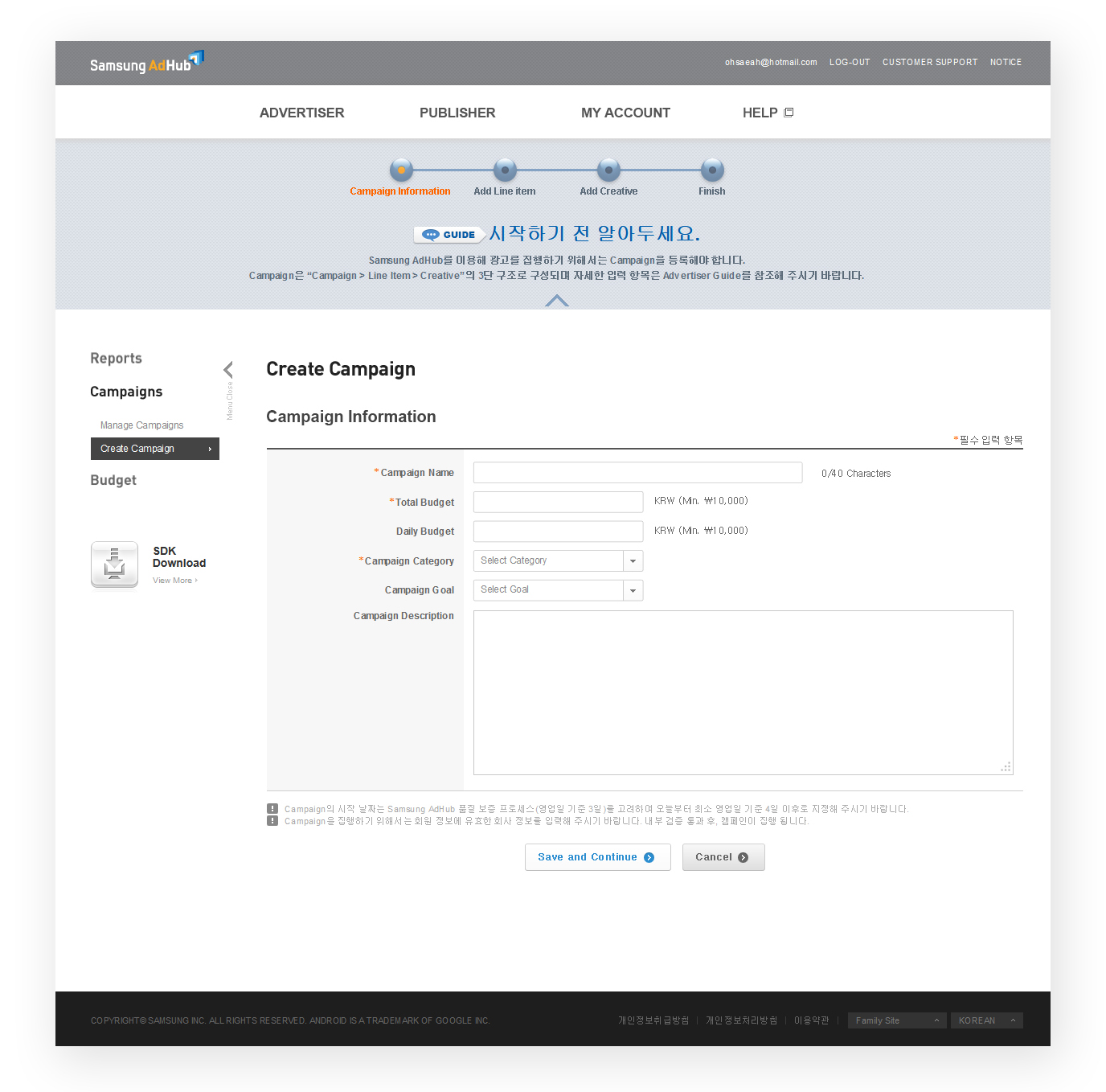This screenshot has height=1092, width=1106.
Task: Click the Add Line item step circle
Action: (x=505, y=170)
